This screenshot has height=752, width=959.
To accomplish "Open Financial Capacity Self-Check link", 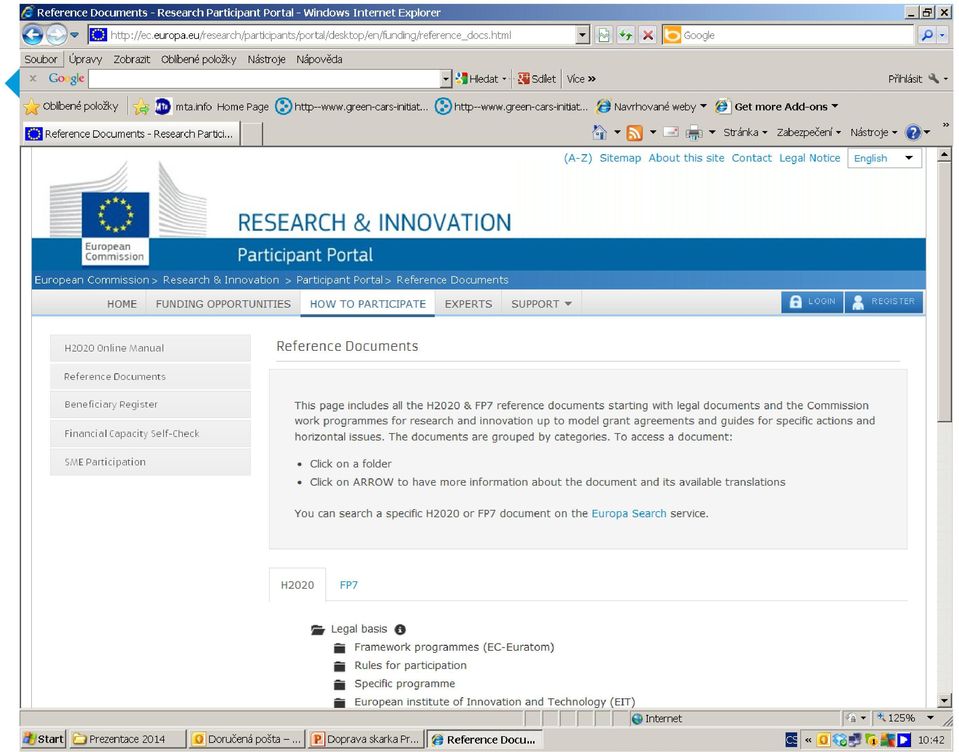I will 150,433.
